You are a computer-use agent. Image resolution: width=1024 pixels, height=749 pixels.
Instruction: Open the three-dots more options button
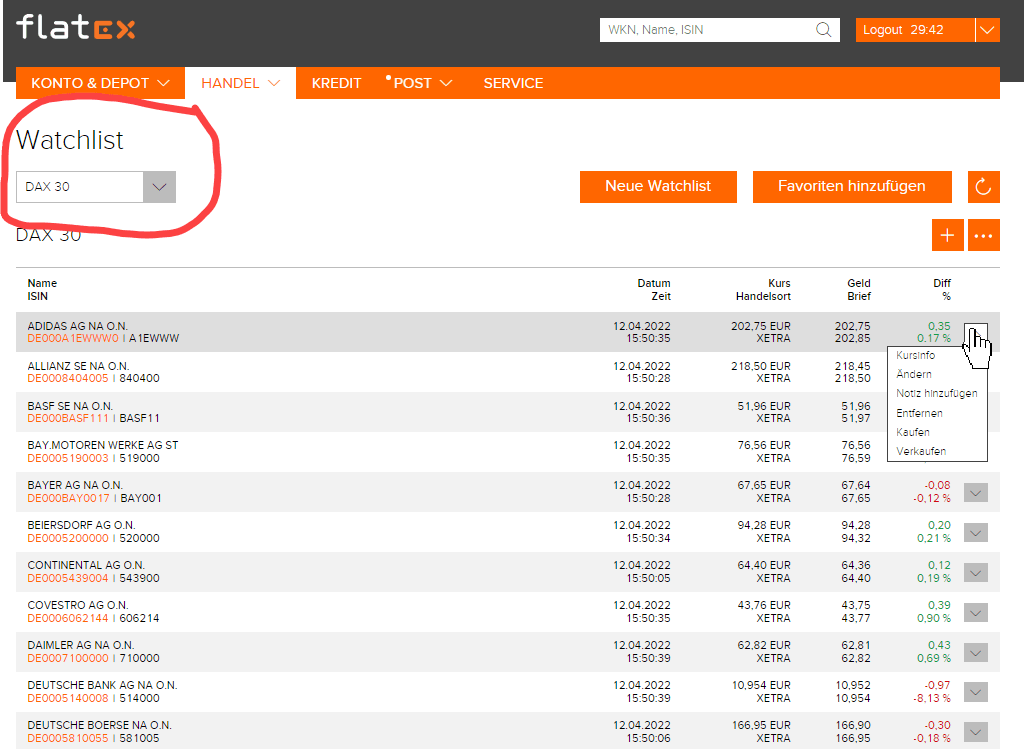984,235
